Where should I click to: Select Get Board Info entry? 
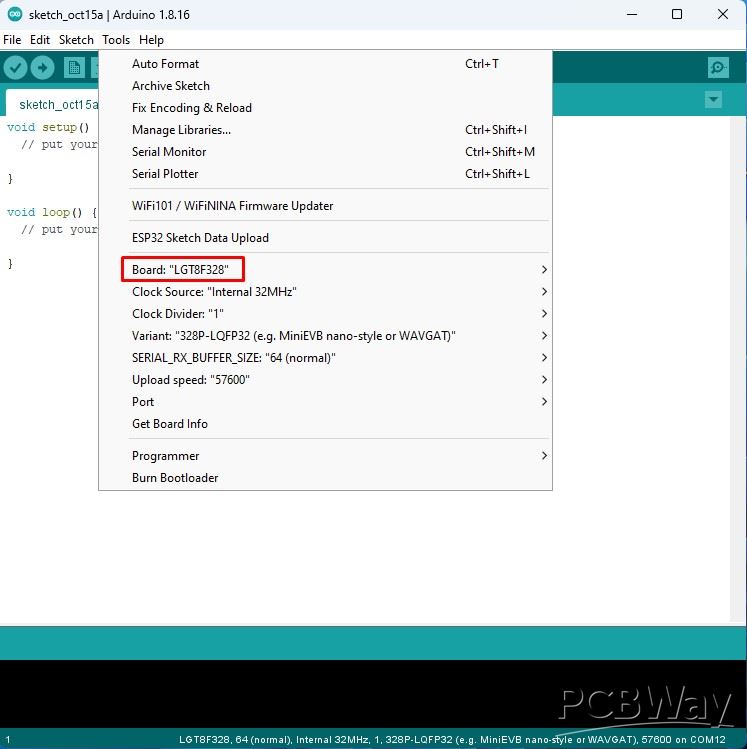pos(170,424)
